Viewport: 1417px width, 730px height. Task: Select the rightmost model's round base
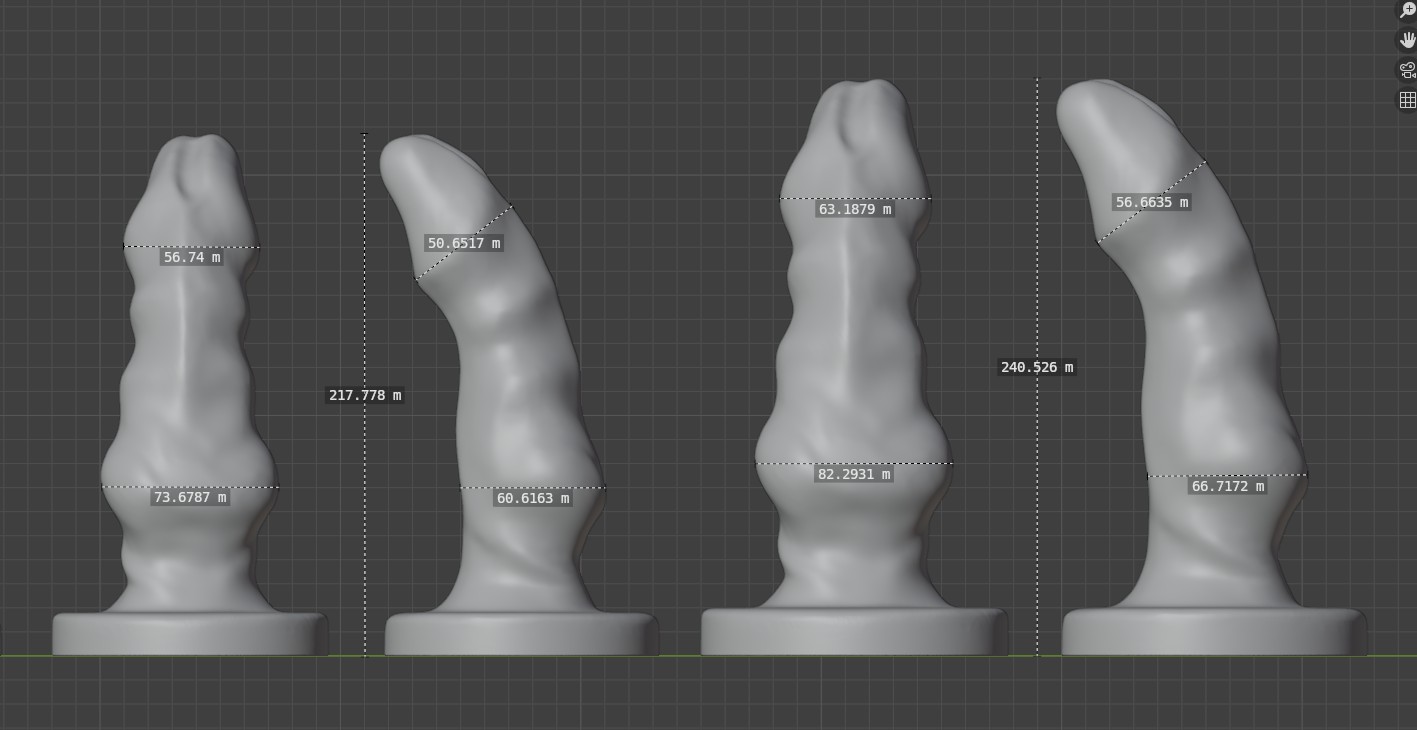(1214, 630)
